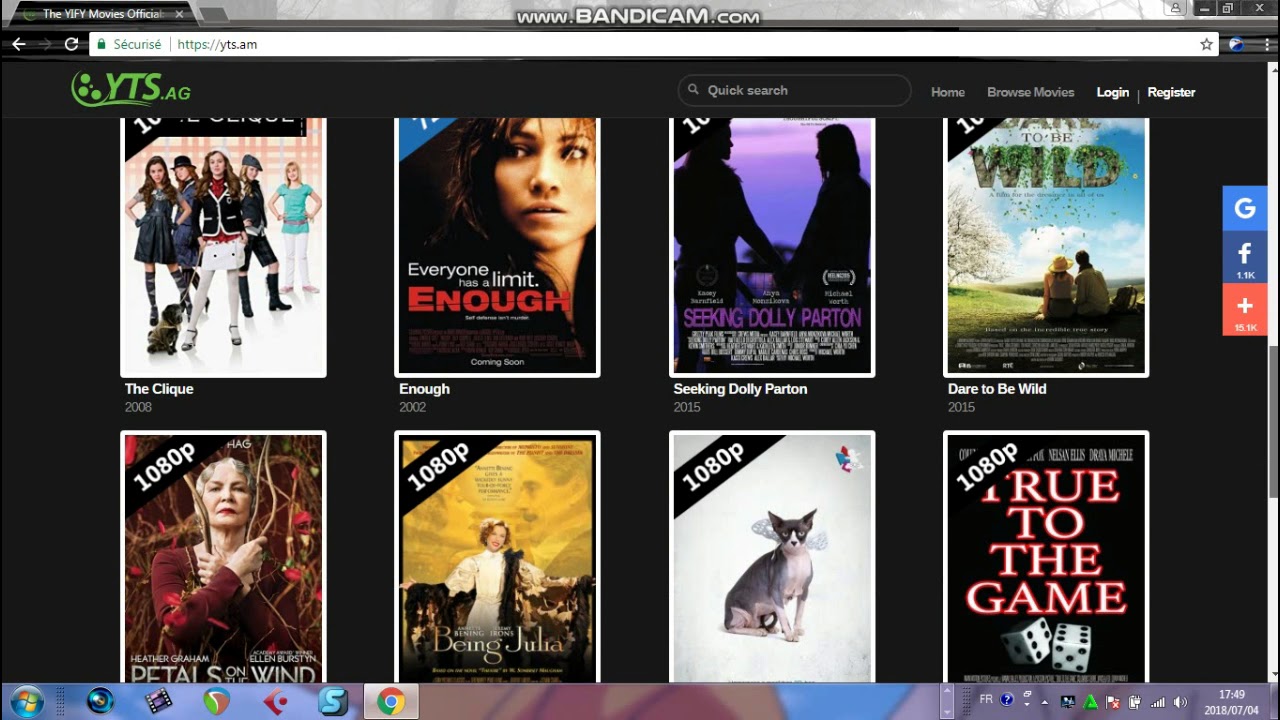Image resolution: width=1280 pixels, height=720 pixels.
Task: Open a new browser tab
Action: click(x=213, y=15)
